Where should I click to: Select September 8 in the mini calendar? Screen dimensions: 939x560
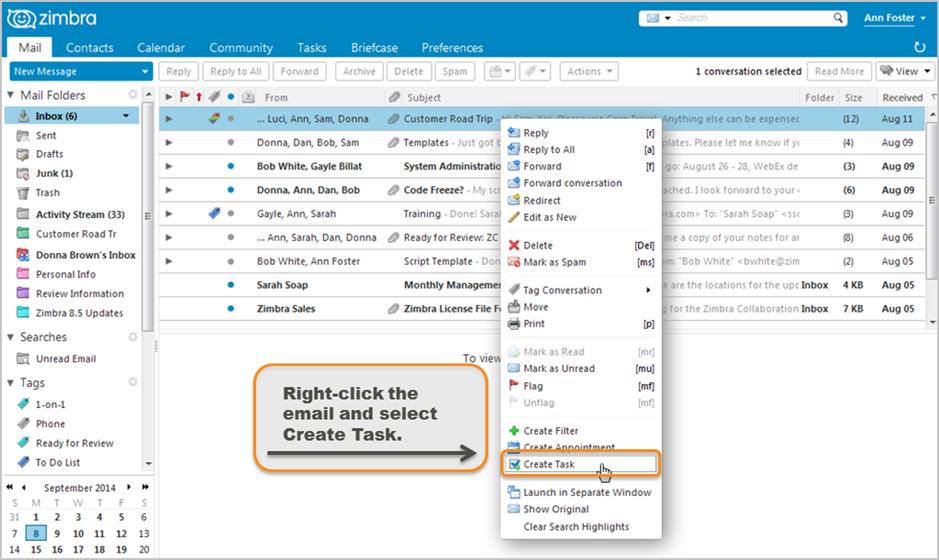coord(36,533)
